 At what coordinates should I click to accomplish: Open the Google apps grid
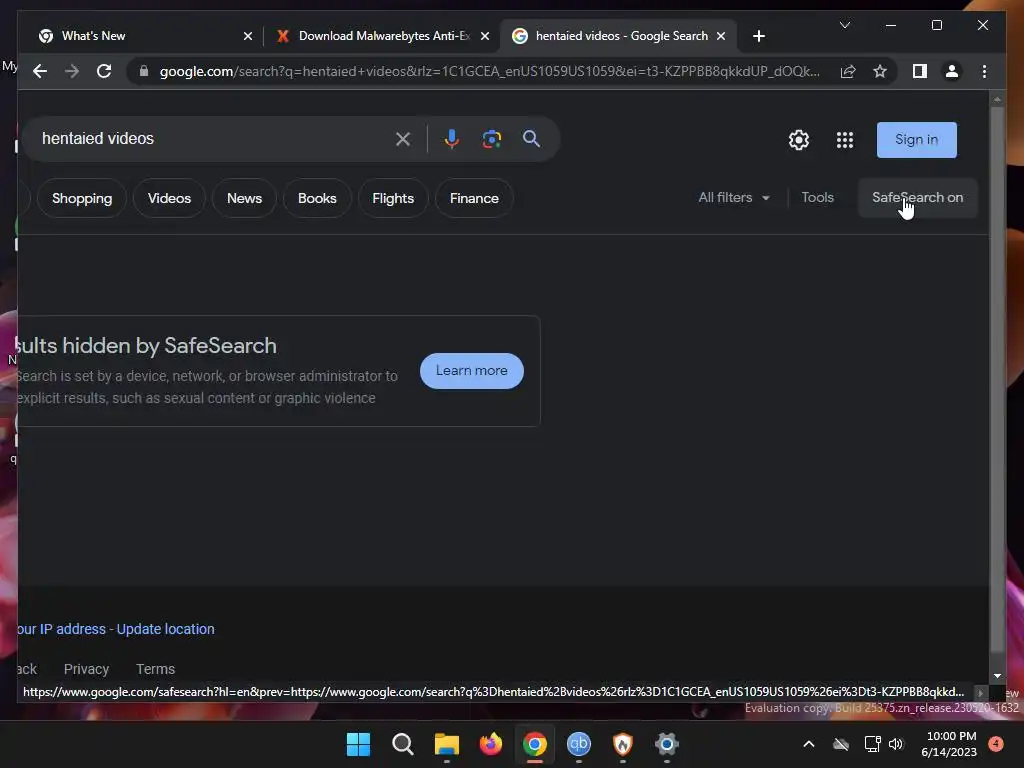(844, 140)
